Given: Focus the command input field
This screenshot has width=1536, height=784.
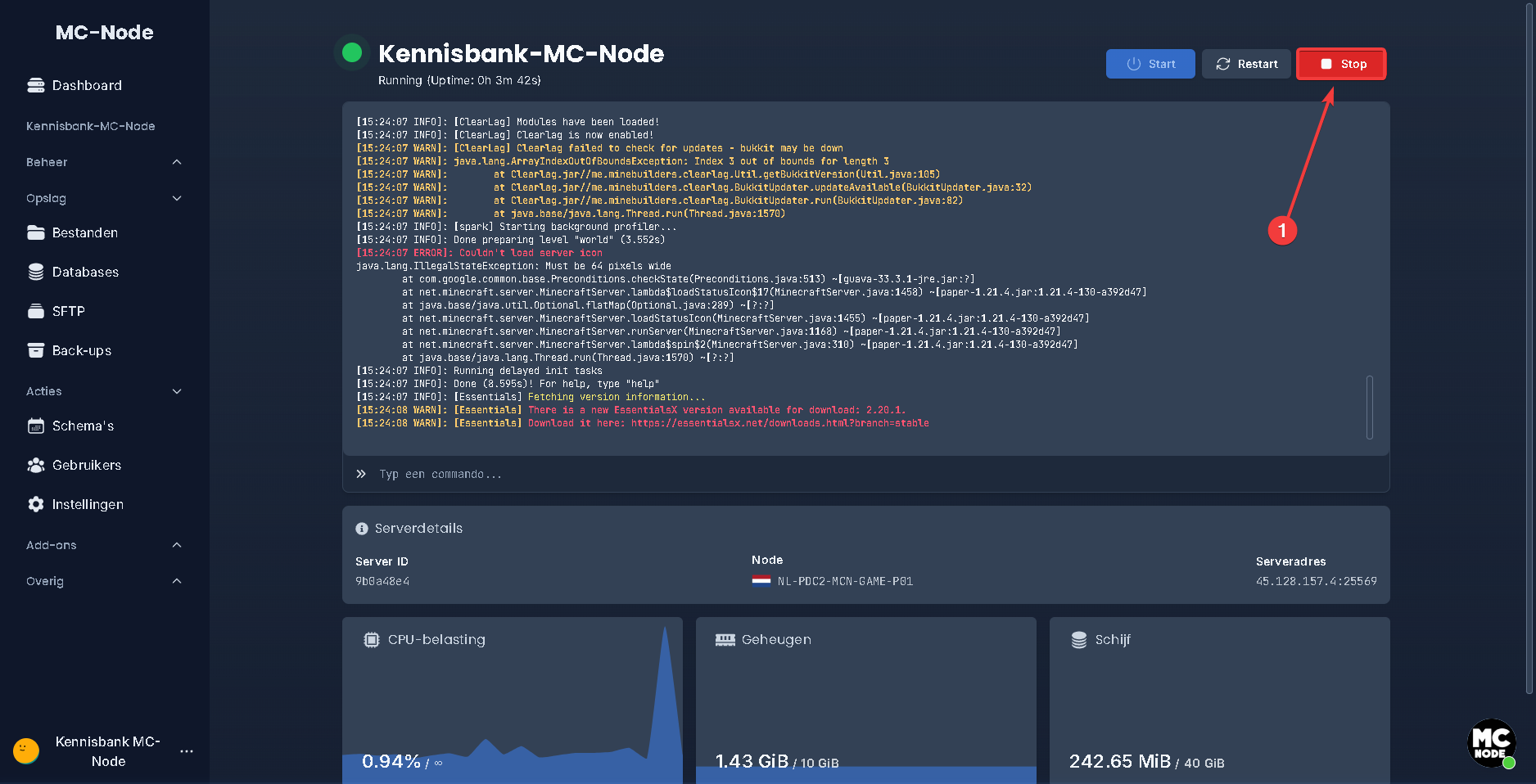Looking at the screenshot, I should click(x=866, y=474).
